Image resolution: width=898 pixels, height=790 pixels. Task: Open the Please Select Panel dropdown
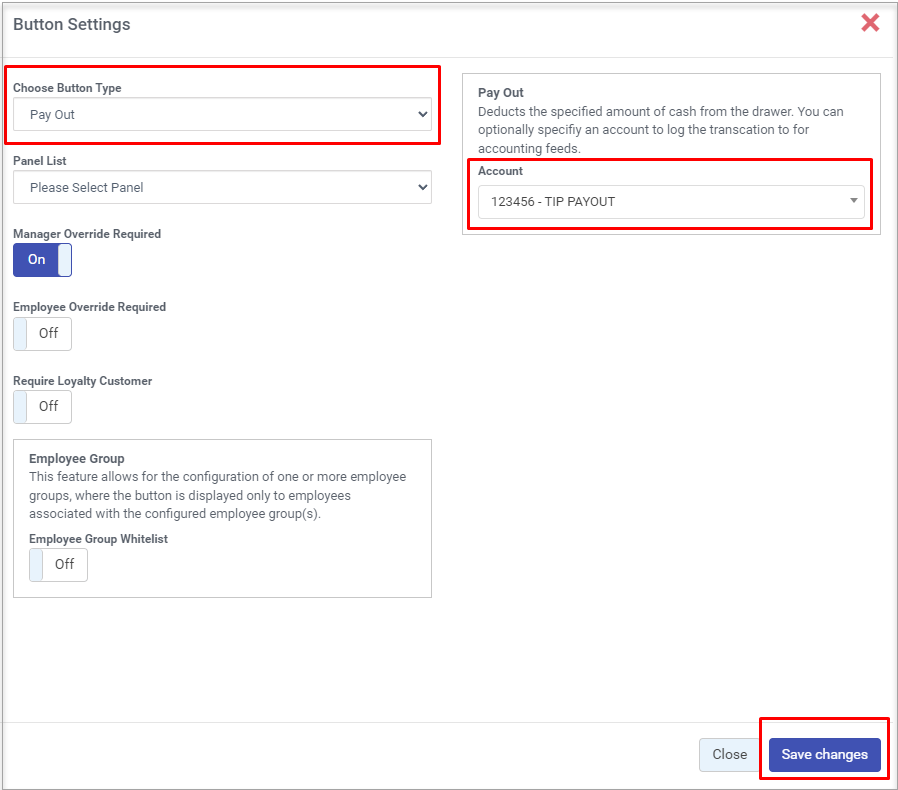coord(222,187)
